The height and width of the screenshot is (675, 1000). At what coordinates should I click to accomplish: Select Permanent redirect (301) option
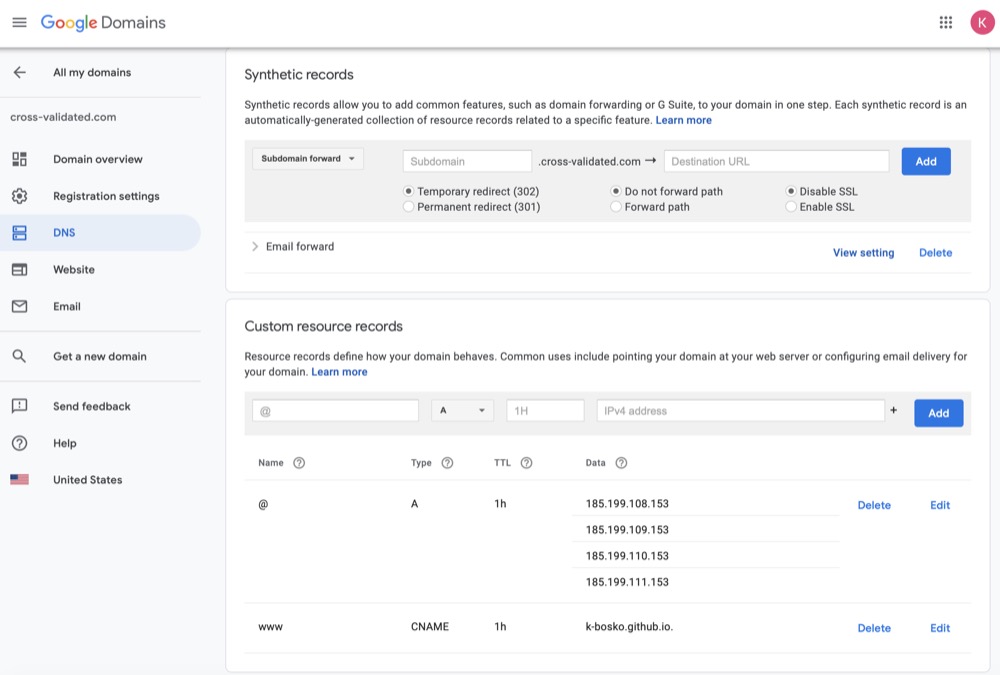coord(408,207)
